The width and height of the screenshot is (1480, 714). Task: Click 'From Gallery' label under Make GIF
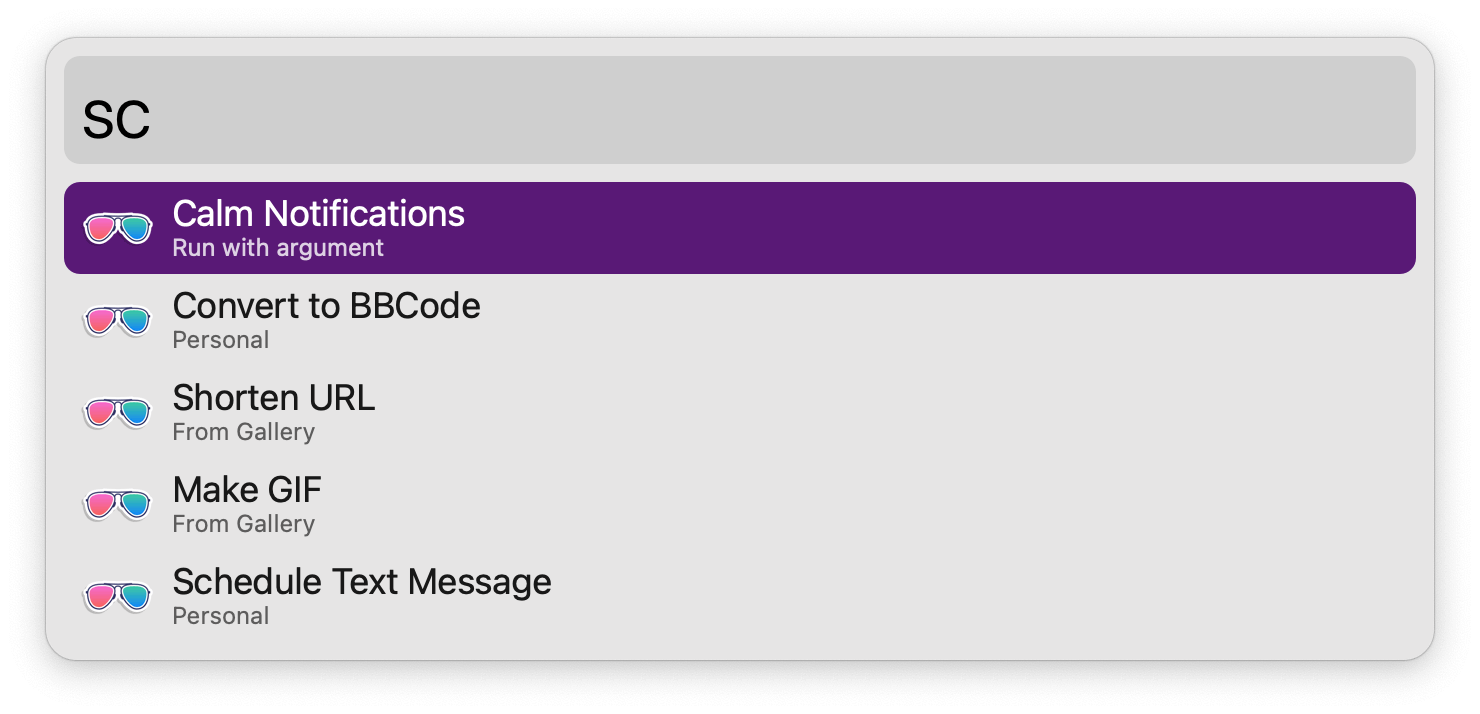(244, 524)
